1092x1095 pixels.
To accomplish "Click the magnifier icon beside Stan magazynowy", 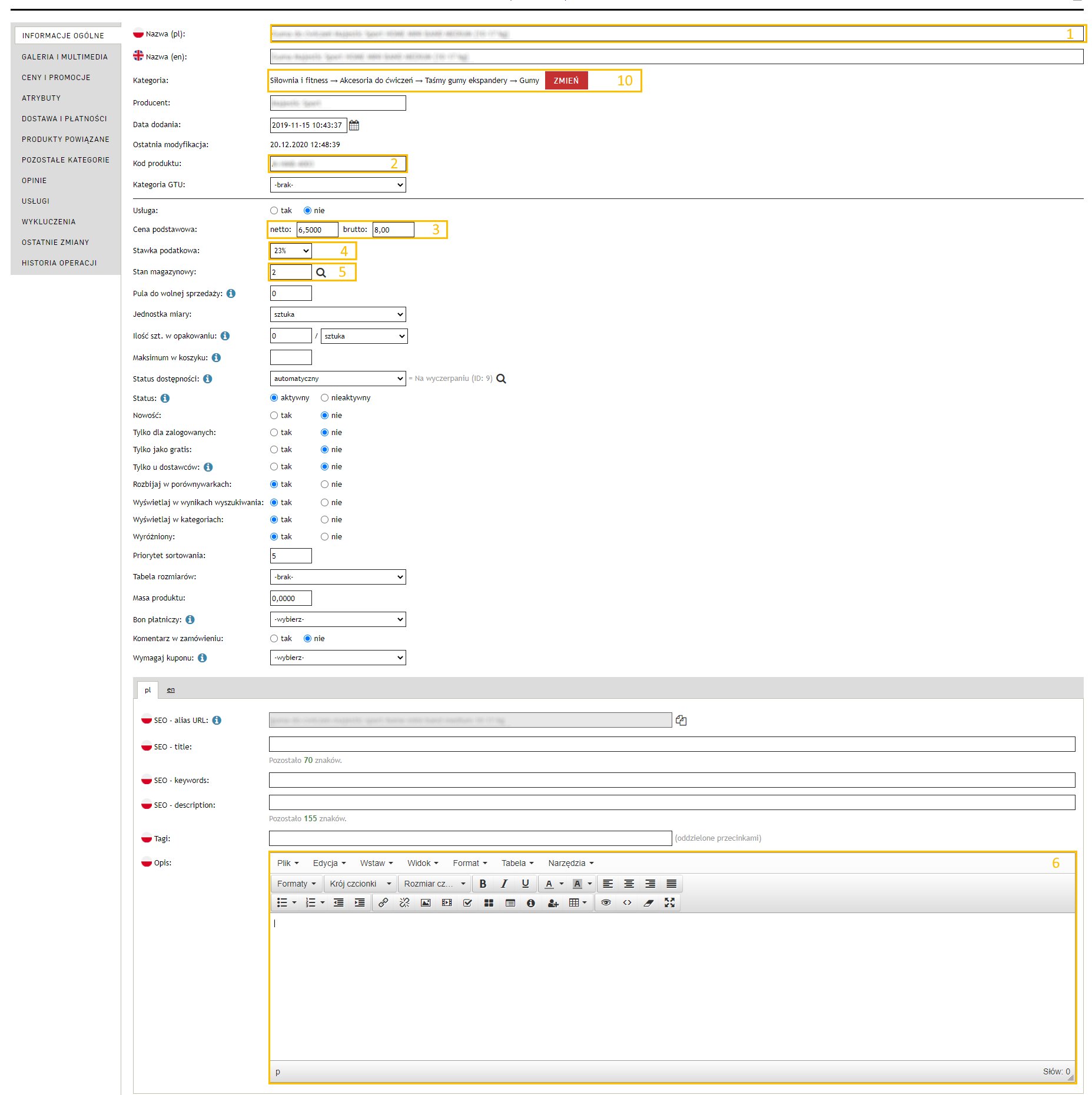I will pyautogui.click(x=321, y=273).
